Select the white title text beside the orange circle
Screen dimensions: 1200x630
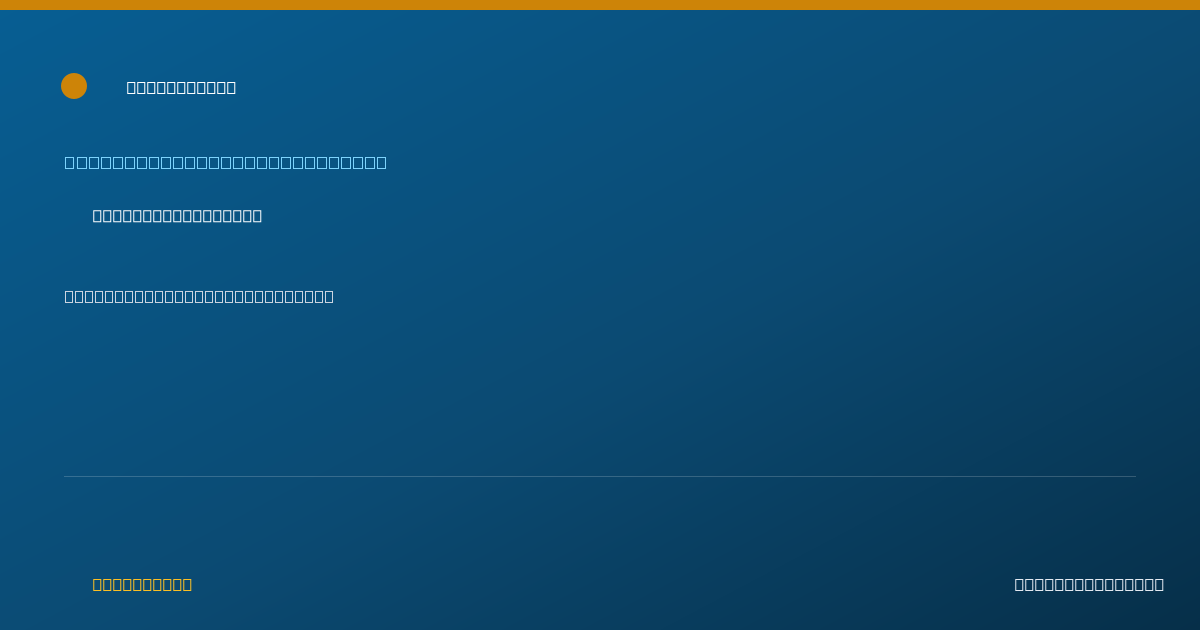click(x=181, y=87)
